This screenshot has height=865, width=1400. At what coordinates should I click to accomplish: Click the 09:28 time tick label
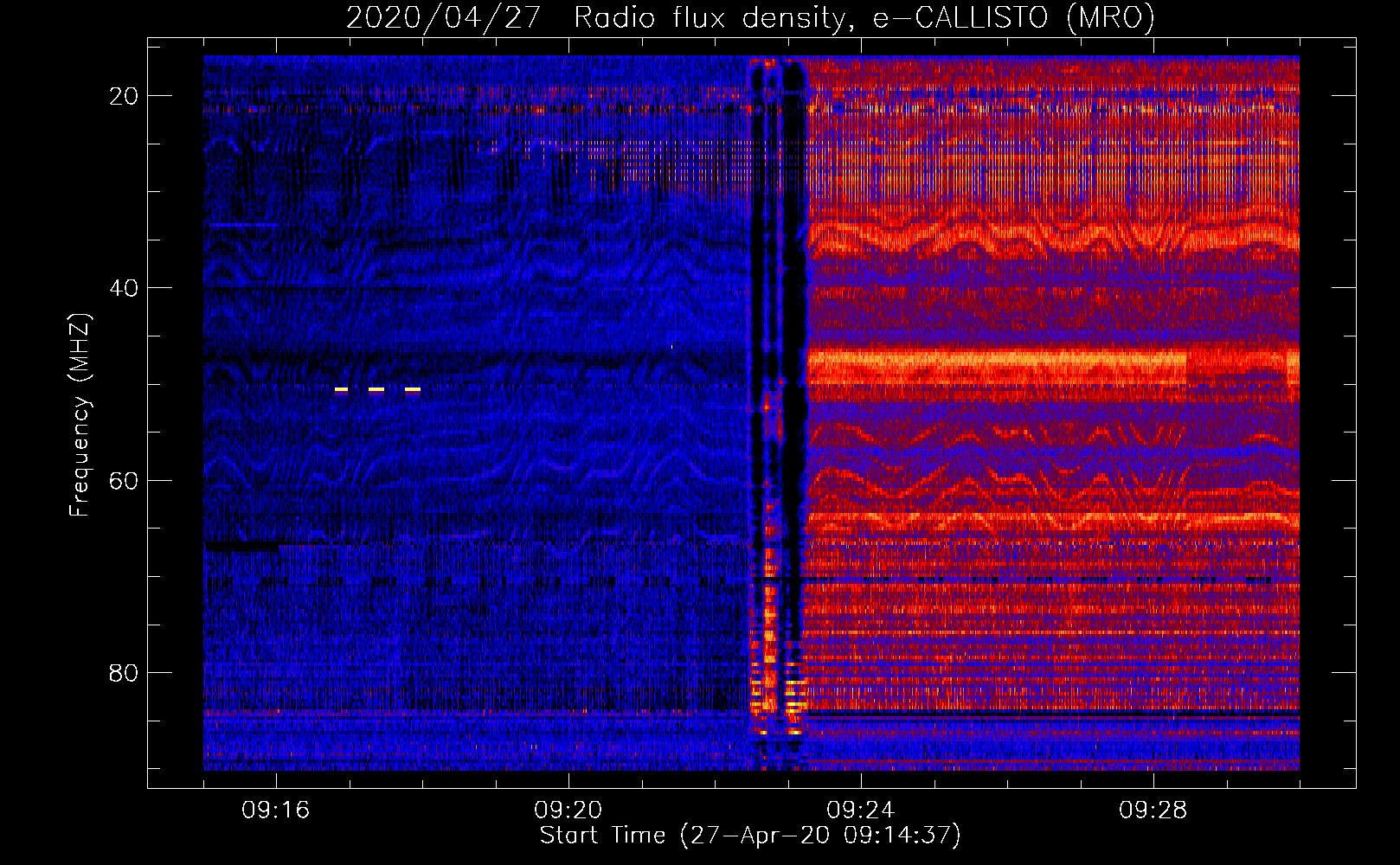pos(1153,811)
